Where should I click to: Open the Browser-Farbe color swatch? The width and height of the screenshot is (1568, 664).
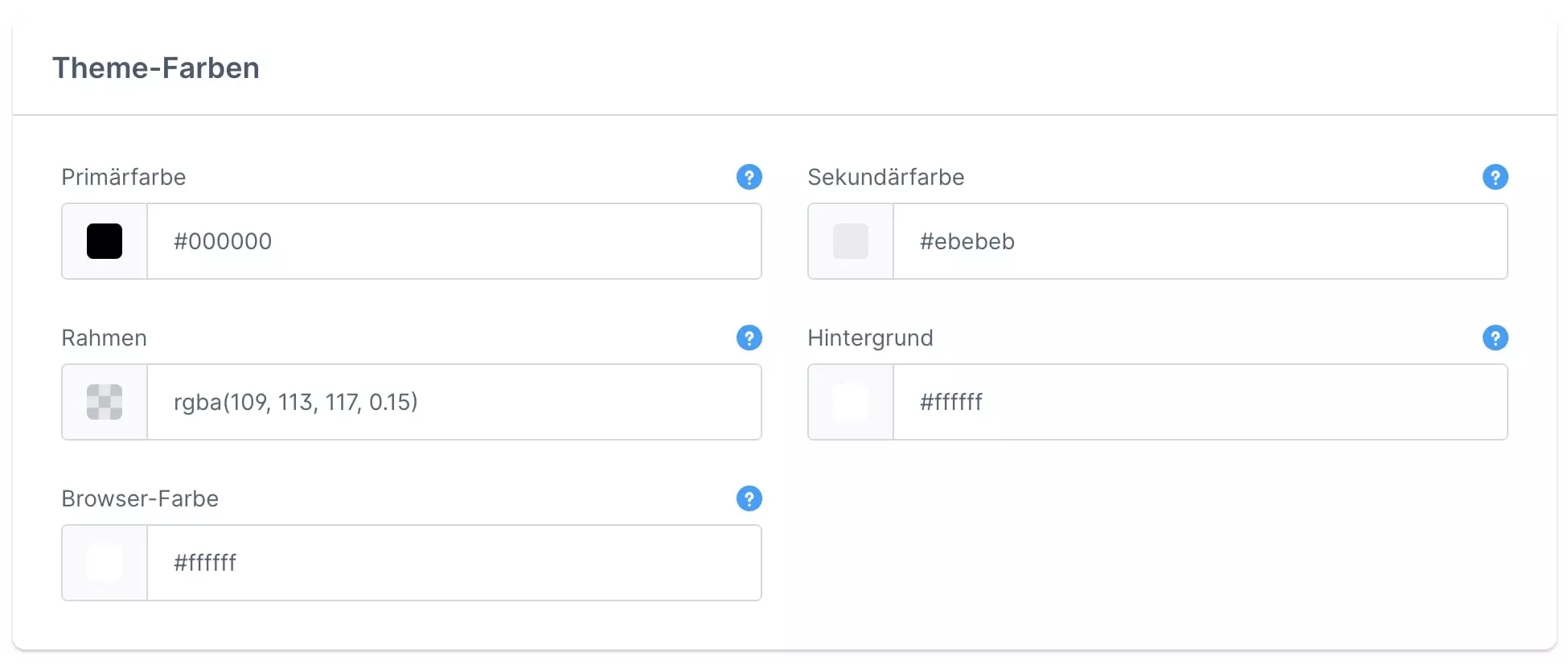[105, 563]
